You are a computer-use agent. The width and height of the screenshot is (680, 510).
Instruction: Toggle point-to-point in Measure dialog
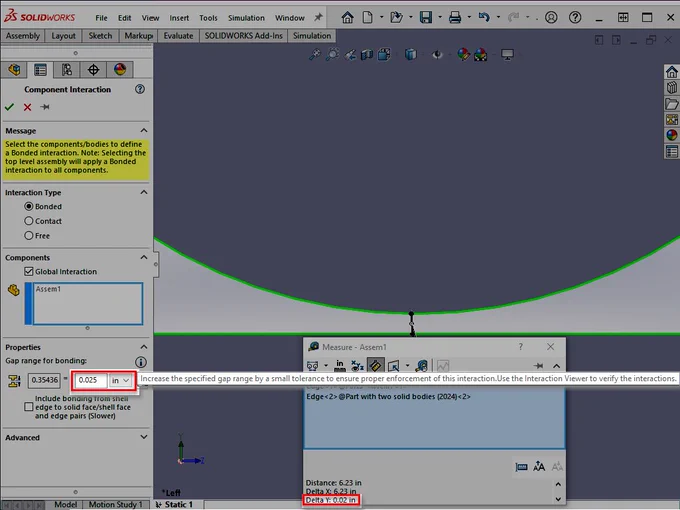coord(376,366)
